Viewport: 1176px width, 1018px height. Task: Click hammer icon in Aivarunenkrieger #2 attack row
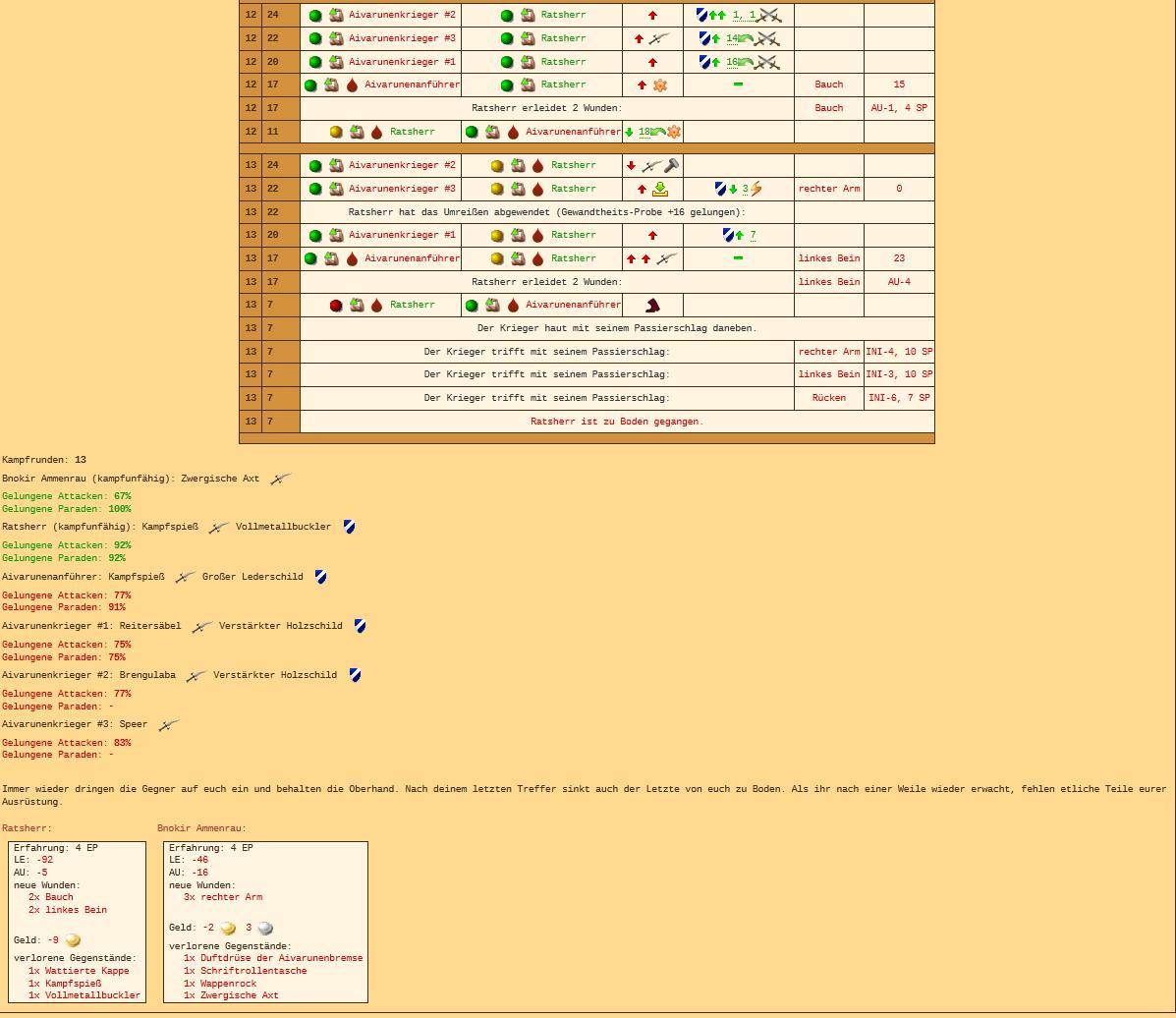tap(672, 166)
